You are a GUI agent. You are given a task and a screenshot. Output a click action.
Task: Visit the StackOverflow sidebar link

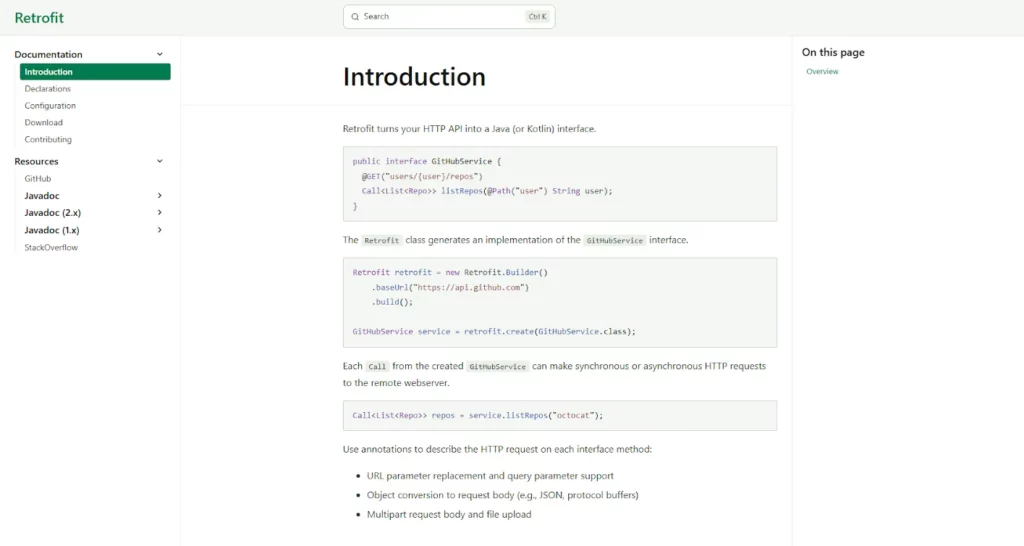(x=51, y=247)
